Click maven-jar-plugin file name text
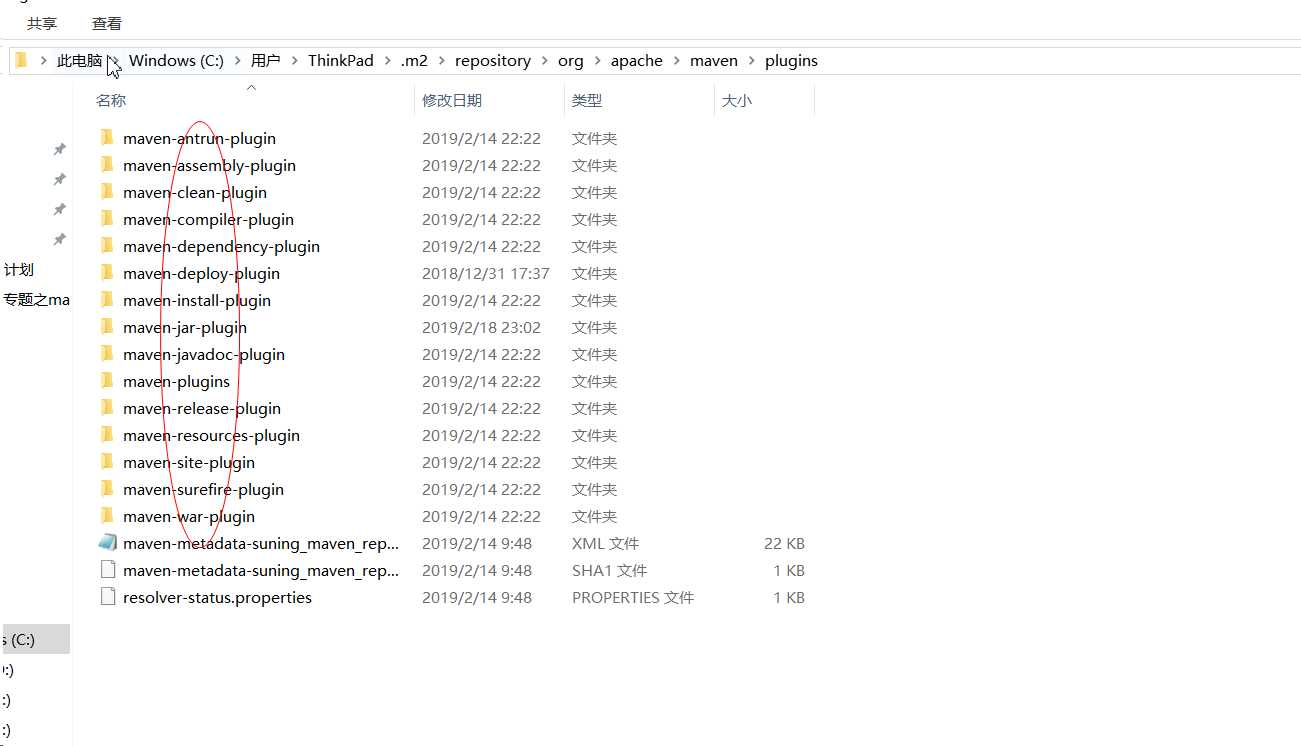This screenshot has height=746, width=1301. pyautogui.click(x=185, y=328)
